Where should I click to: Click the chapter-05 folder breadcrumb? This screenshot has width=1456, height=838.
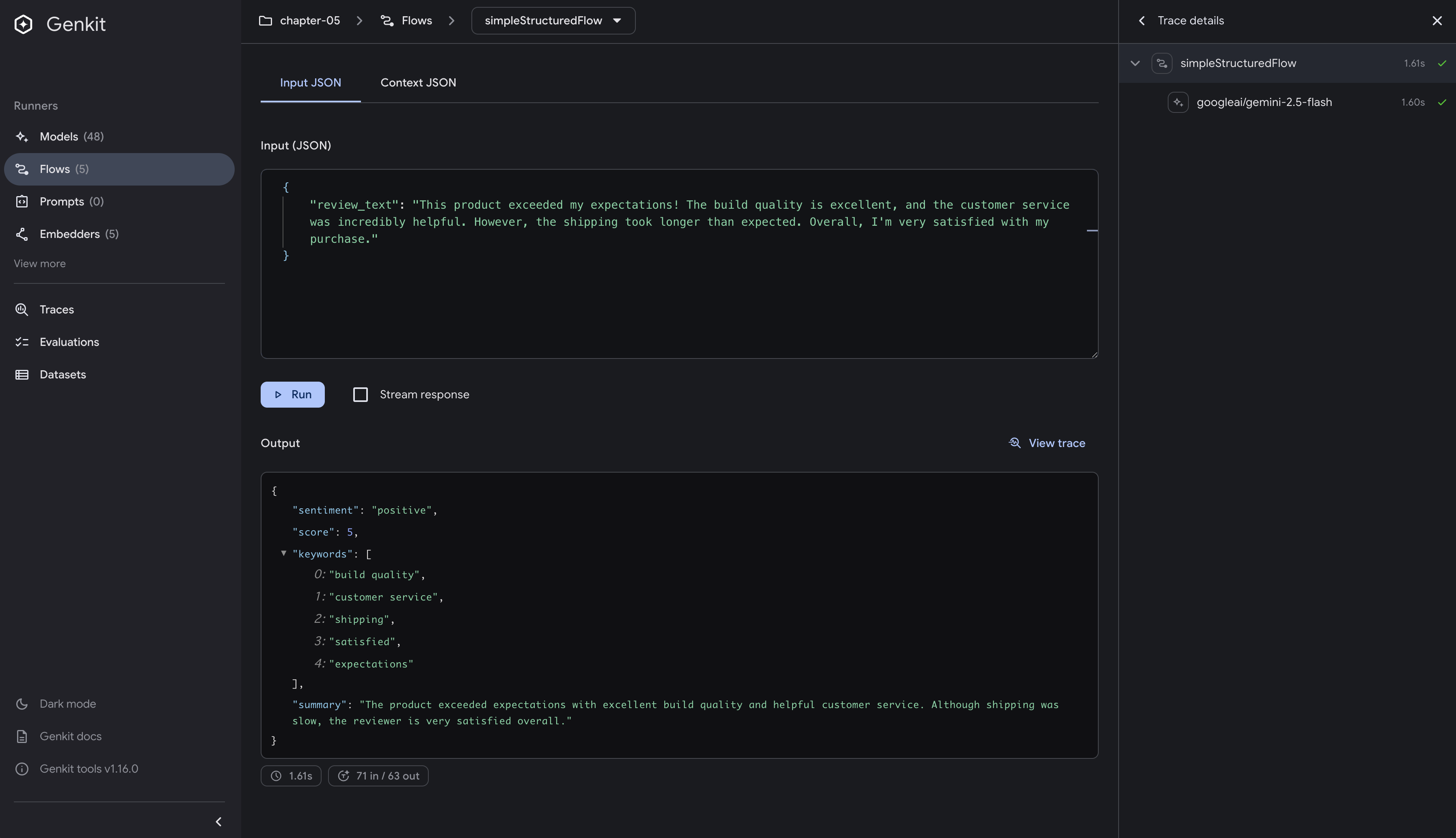click(299, 21)
